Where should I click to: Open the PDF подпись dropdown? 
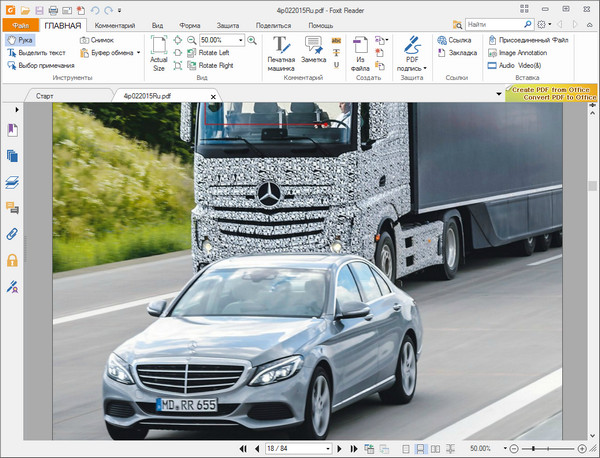point(412,54)
